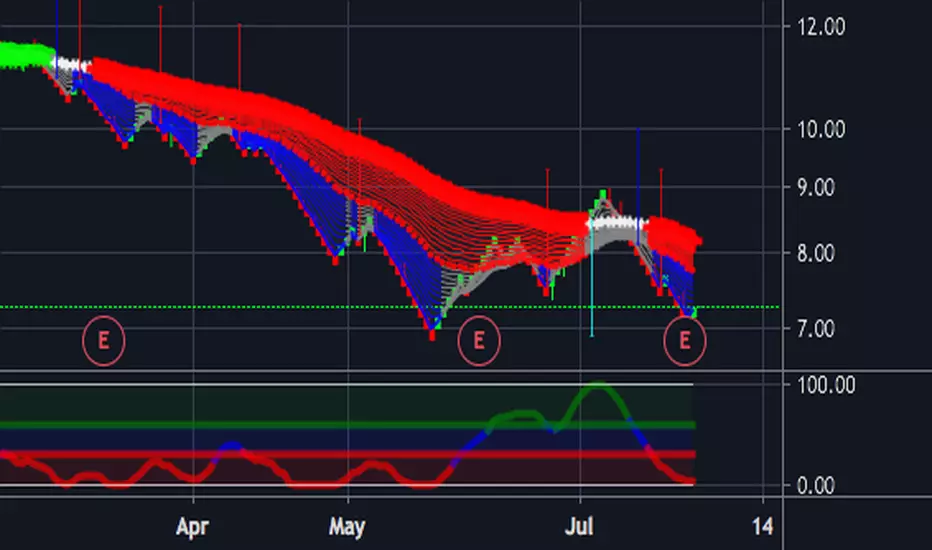This screenshot has width=932, height=550.
Task: Open the earnings marker E in mid July
Action: pyautogui.click(x=685, y=341)
